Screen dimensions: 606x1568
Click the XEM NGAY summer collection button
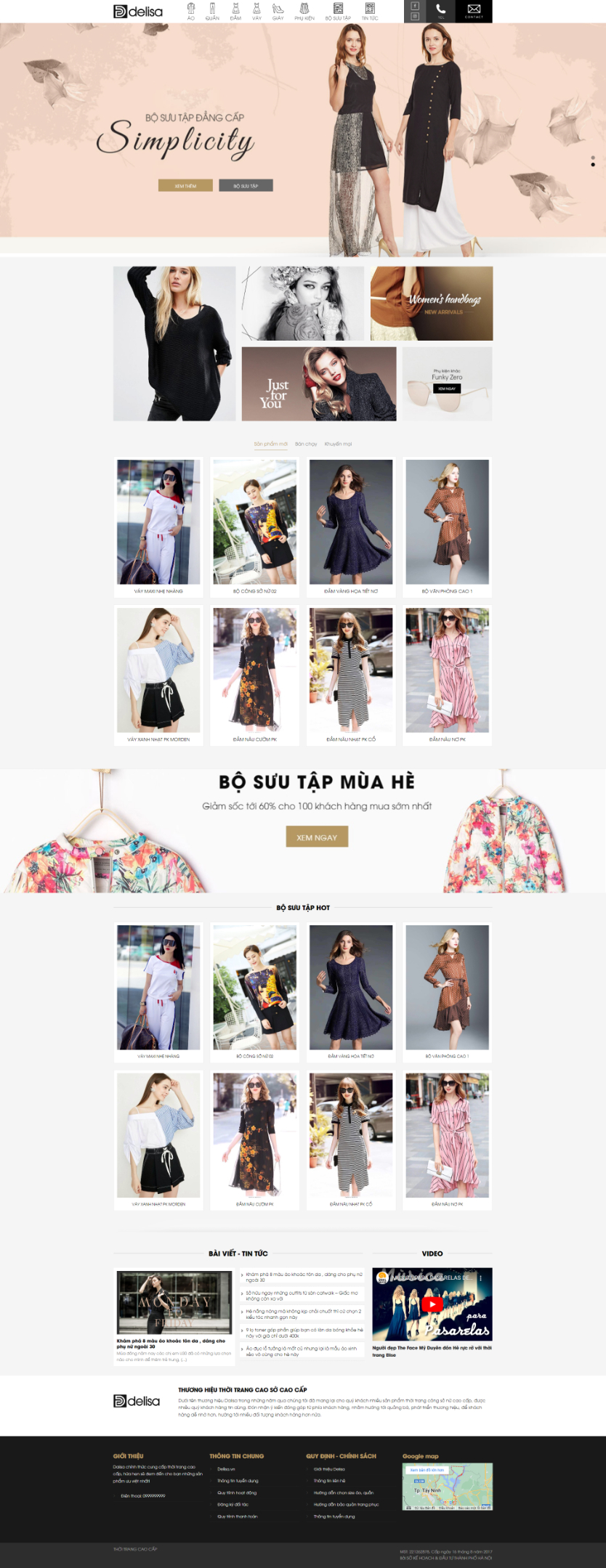coord(317,837)
